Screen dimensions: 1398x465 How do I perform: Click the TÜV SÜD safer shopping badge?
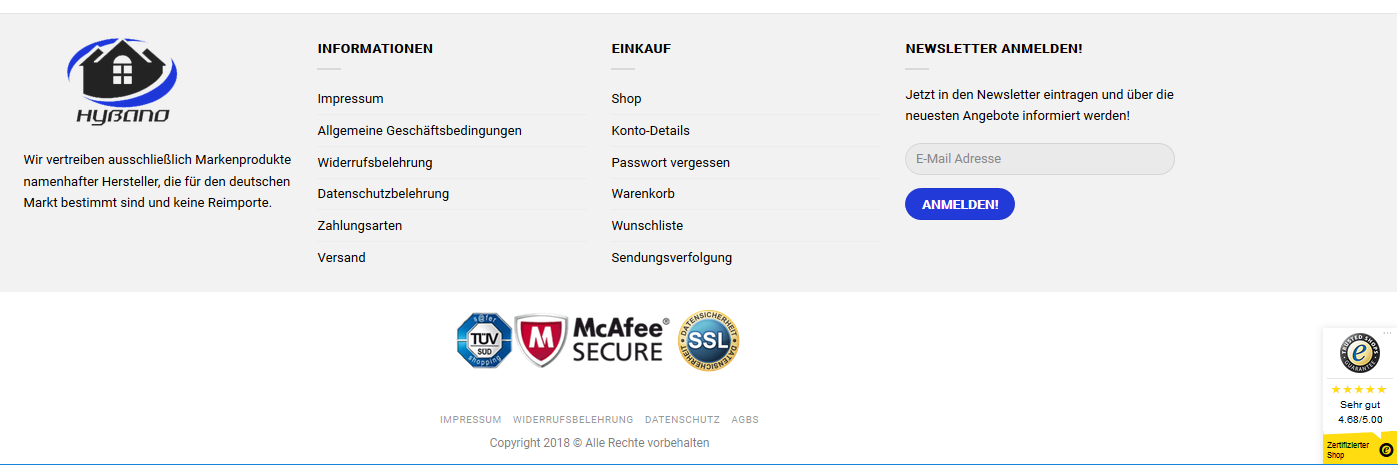point(484,340)
